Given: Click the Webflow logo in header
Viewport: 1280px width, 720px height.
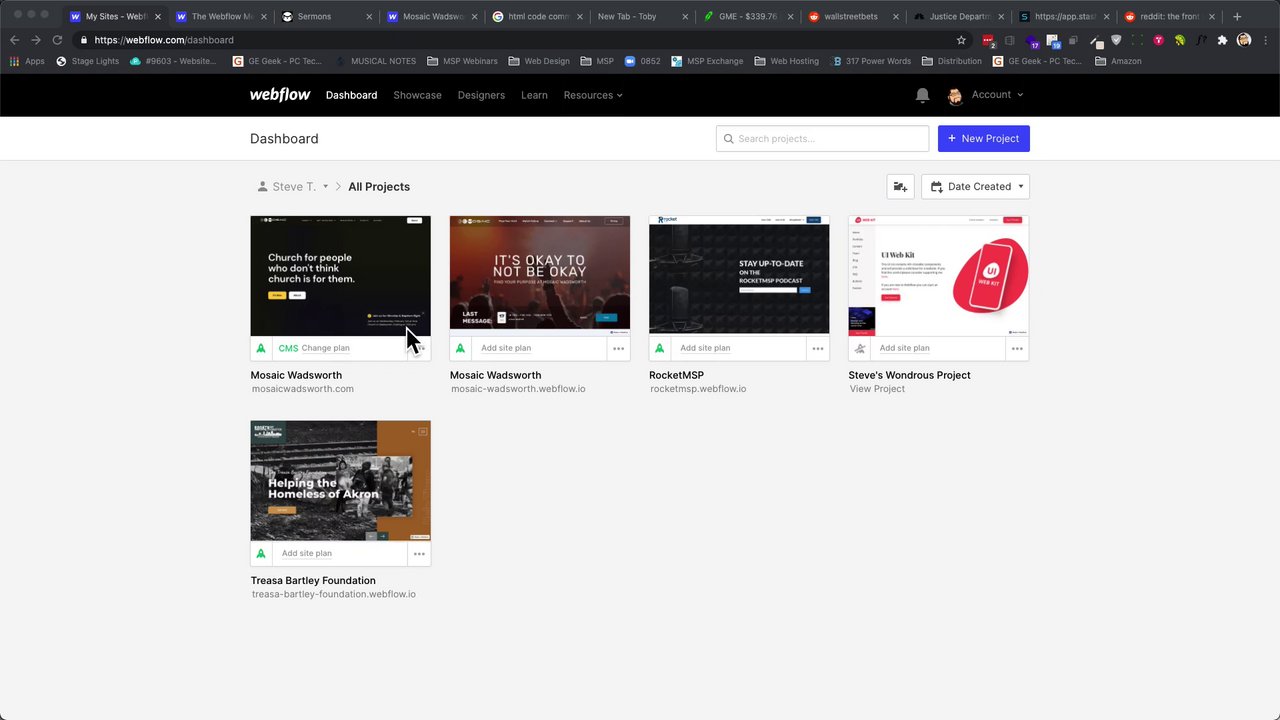Looking at the screenshot, I should 280,95.
